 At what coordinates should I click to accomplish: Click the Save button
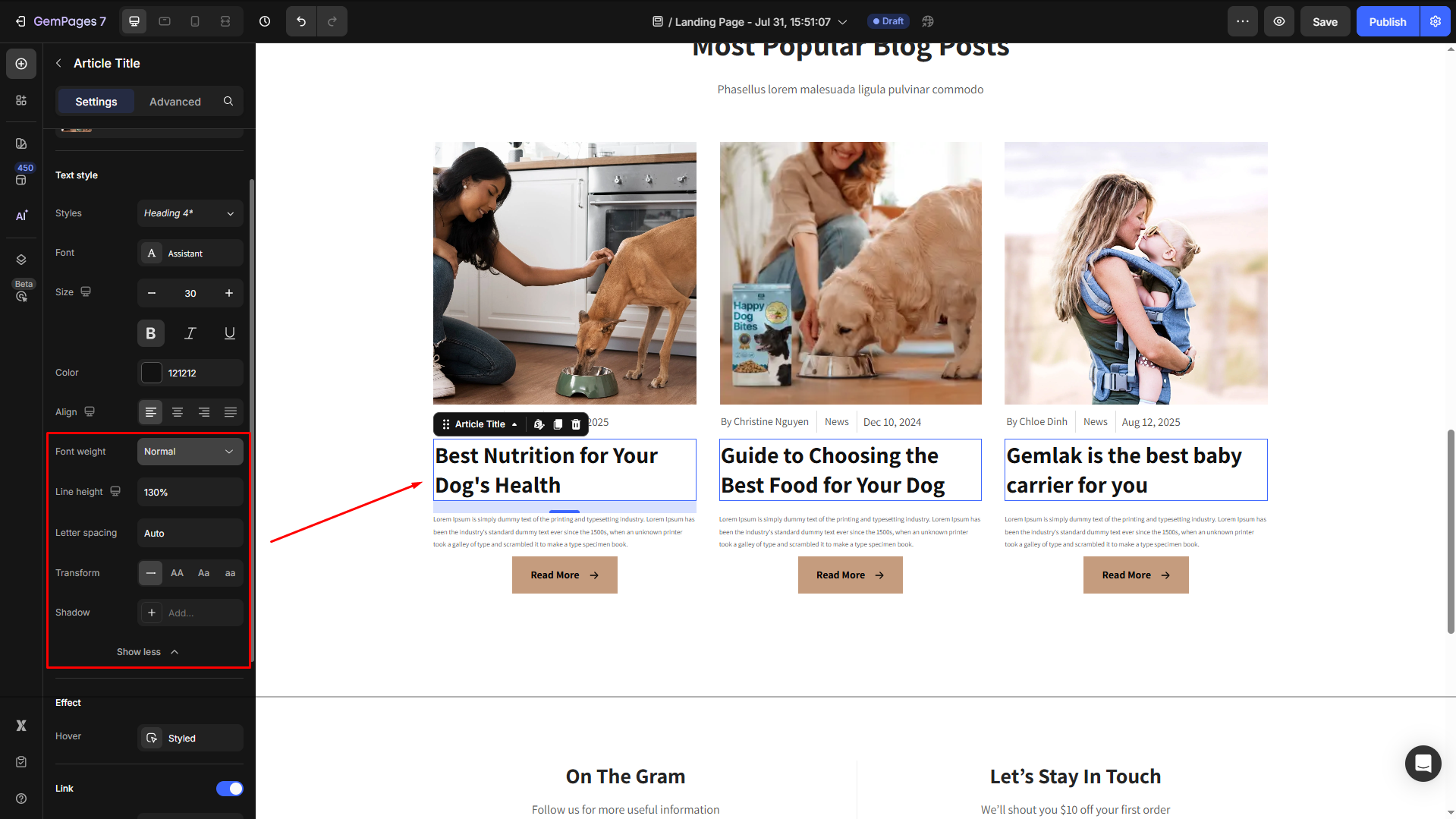tap(1325, 21)
